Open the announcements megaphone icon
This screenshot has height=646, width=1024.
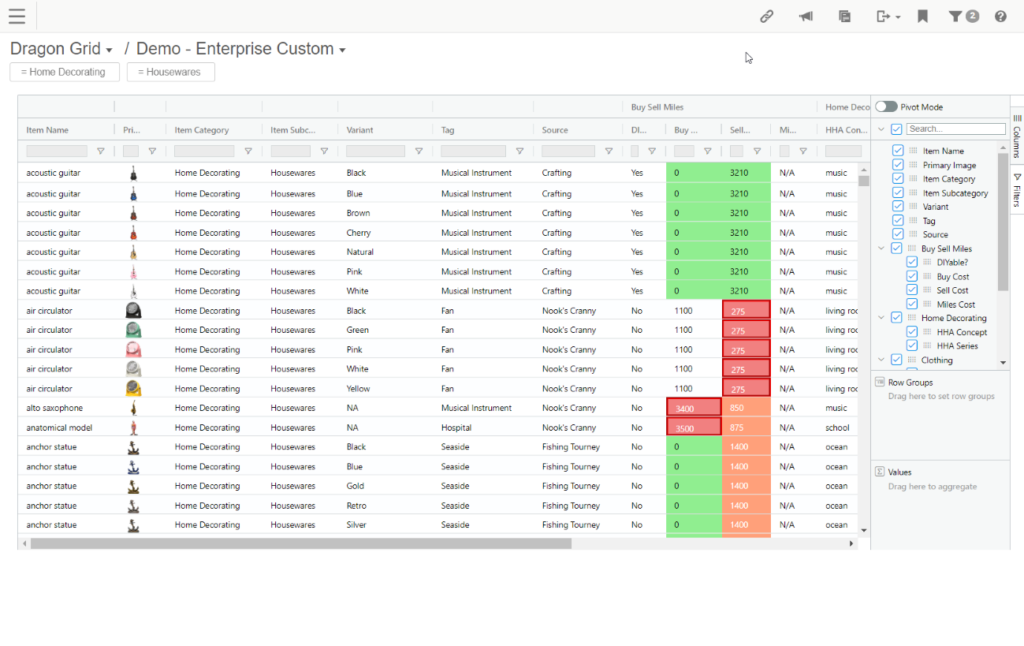pos(806,16)
